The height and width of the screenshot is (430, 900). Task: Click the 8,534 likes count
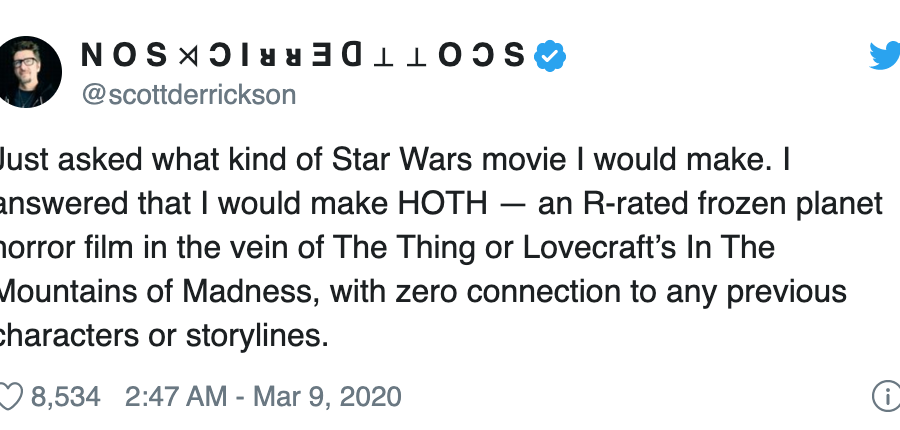pos(65,397)
